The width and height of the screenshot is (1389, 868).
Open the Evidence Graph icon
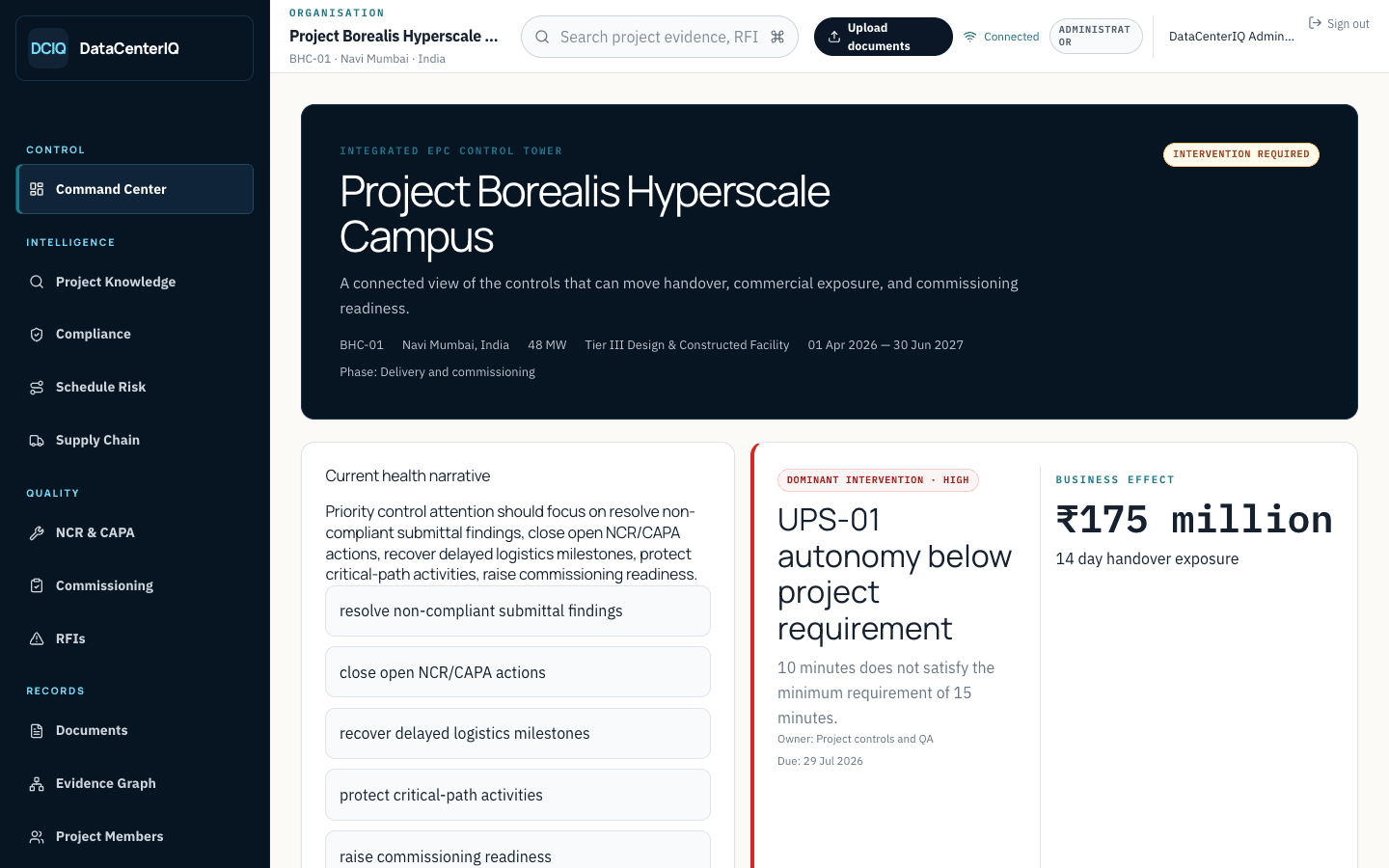click(x=37, y=784)
